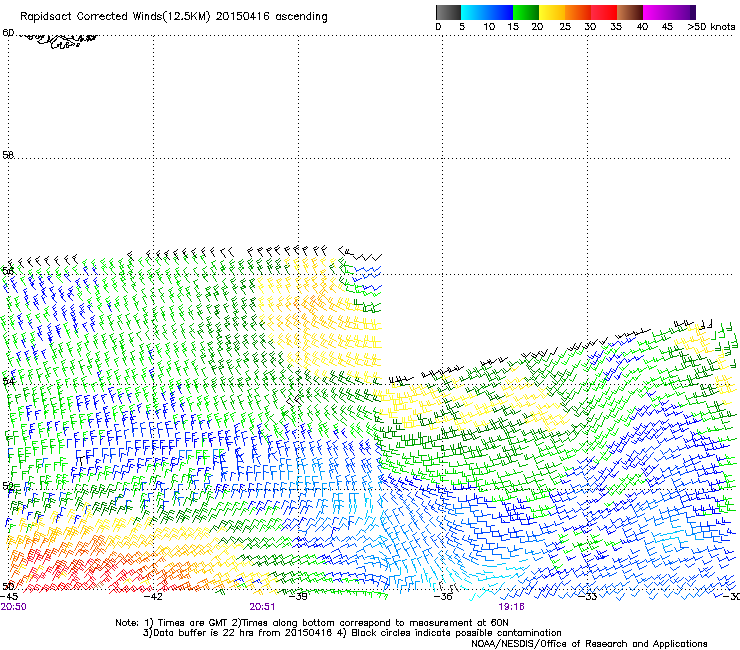Screen dimensions: 740x650
Task: Click the latitude label '52'
Action: [8, 486]
